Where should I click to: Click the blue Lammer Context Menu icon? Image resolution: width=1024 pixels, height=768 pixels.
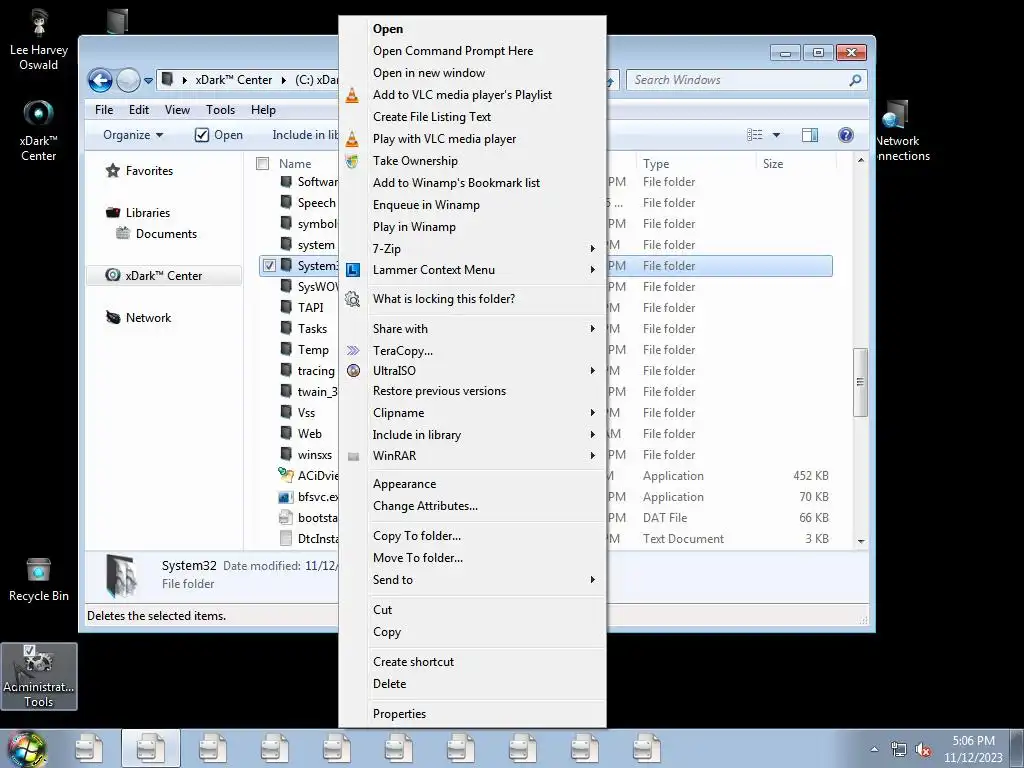tap(353, 270)
